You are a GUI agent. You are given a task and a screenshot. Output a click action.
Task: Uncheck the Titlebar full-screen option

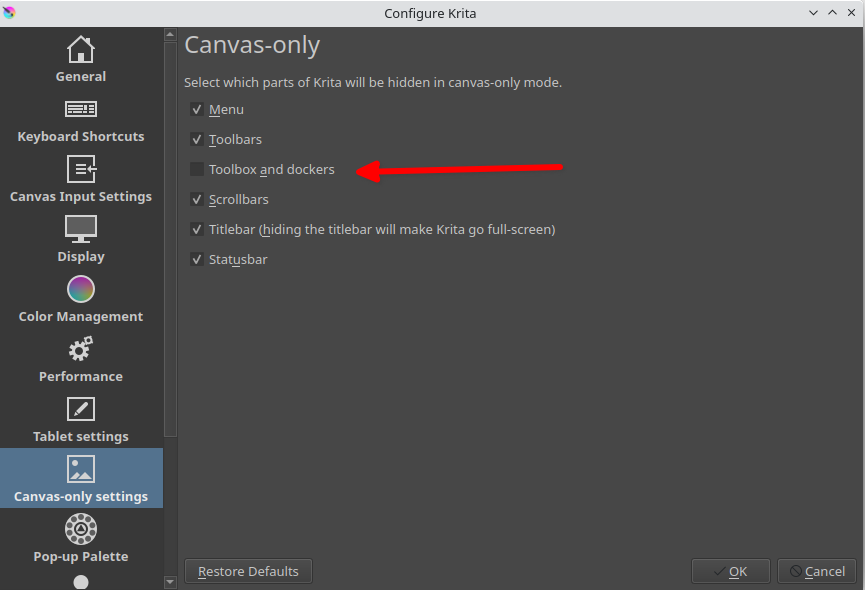tap(197, 229)
